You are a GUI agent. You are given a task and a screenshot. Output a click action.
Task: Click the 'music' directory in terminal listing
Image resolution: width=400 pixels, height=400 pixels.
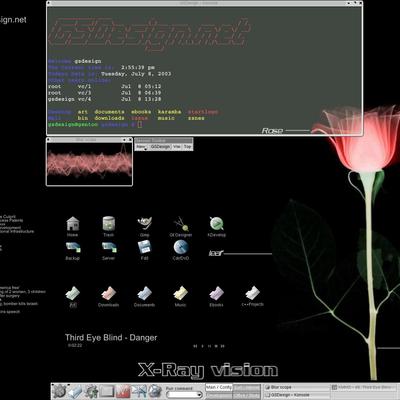[x=166, y=118]
